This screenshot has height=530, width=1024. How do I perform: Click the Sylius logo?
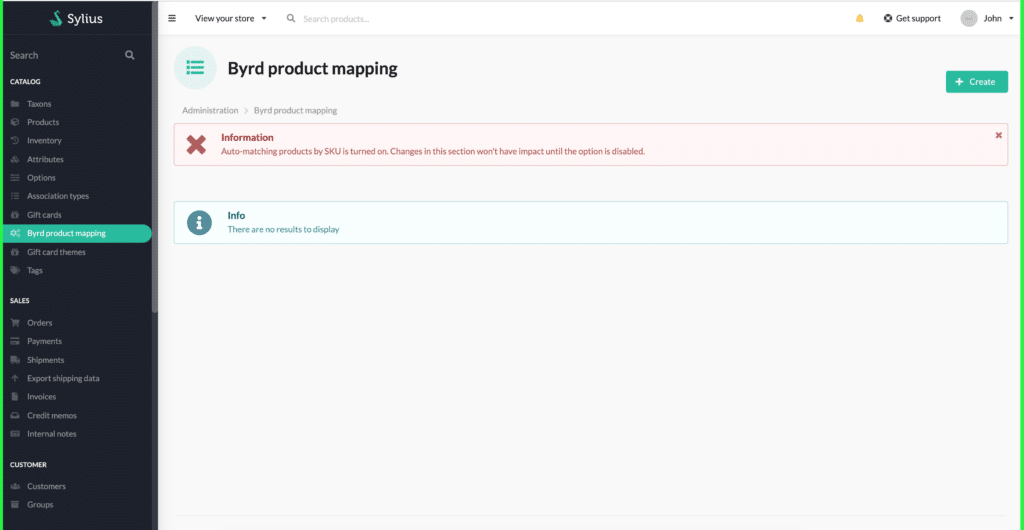coord(76,18)
